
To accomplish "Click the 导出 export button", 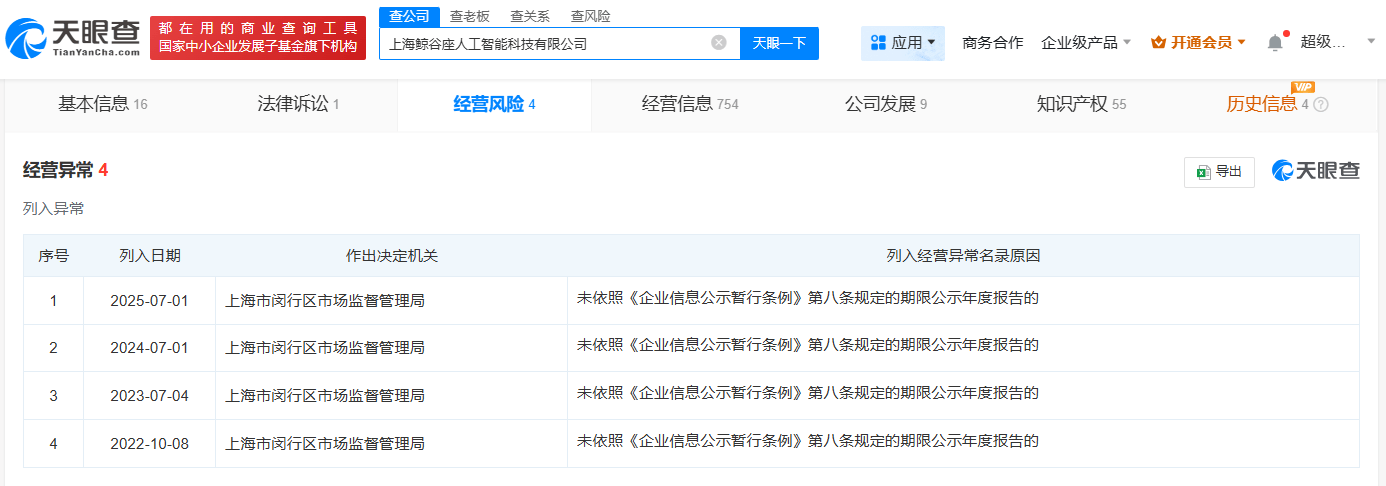I will coord(1219,172).
